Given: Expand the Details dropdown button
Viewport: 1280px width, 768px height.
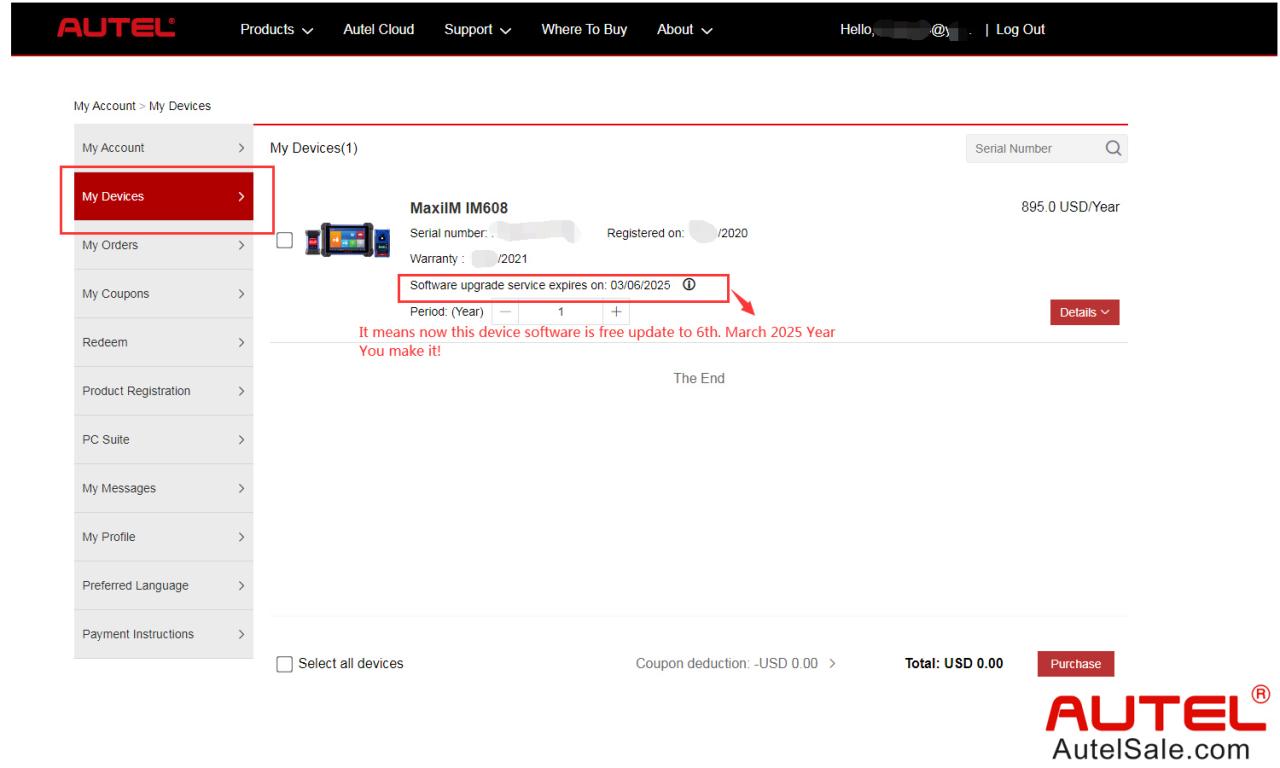Looking at the screenshot, I should [x=1084, y=312].
